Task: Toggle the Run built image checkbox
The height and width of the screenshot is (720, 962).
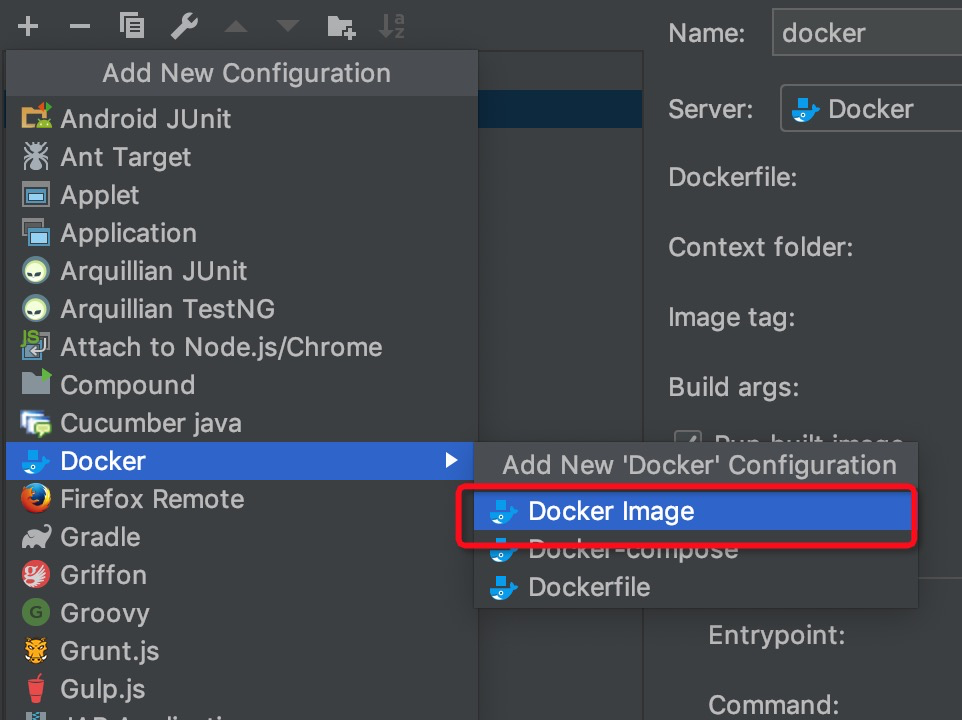Action: [x=687, y=441]
